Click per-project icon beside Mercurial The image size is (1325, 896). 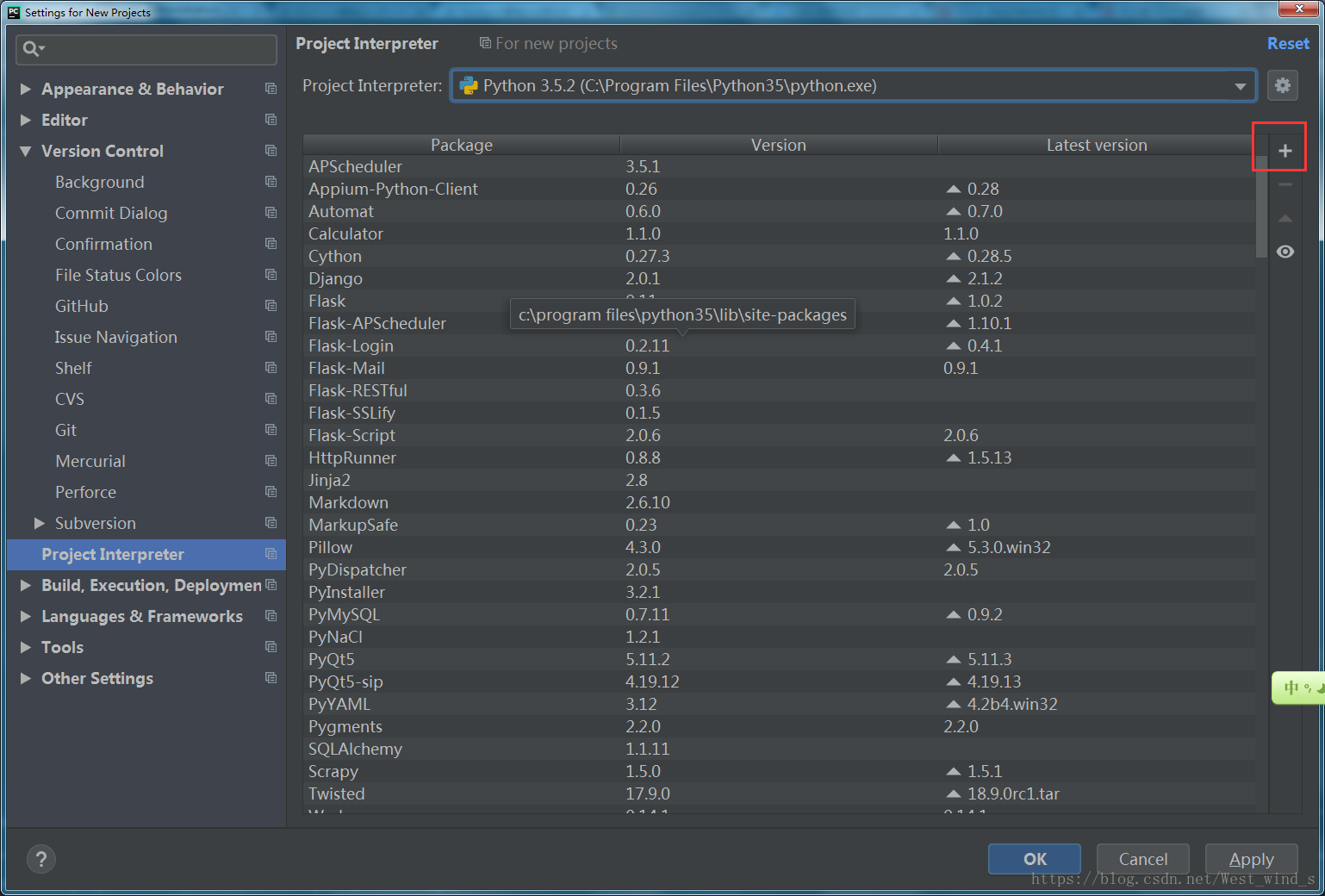click(x=271, y=461)
